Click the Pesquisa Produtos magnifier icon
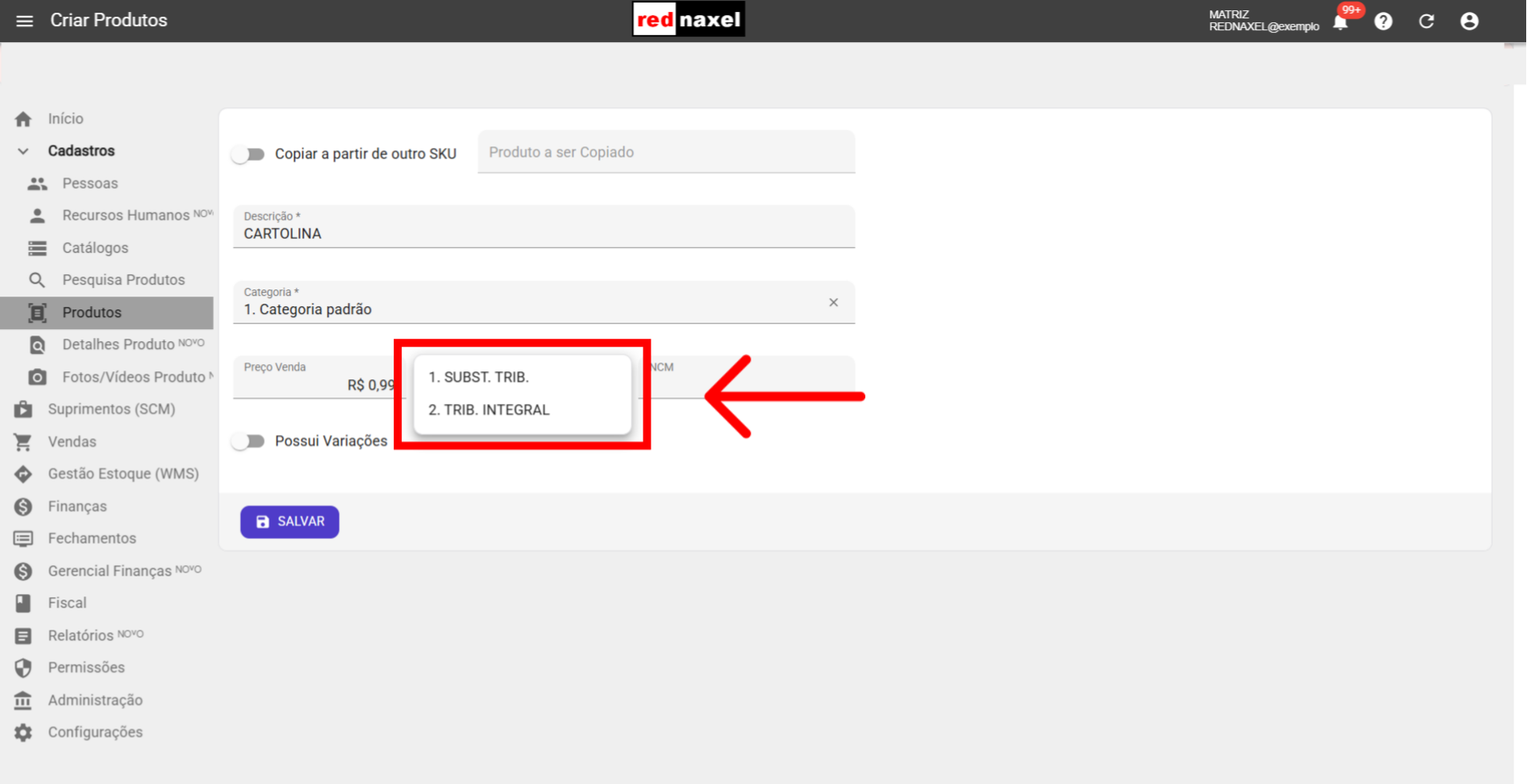 point(37,280)
